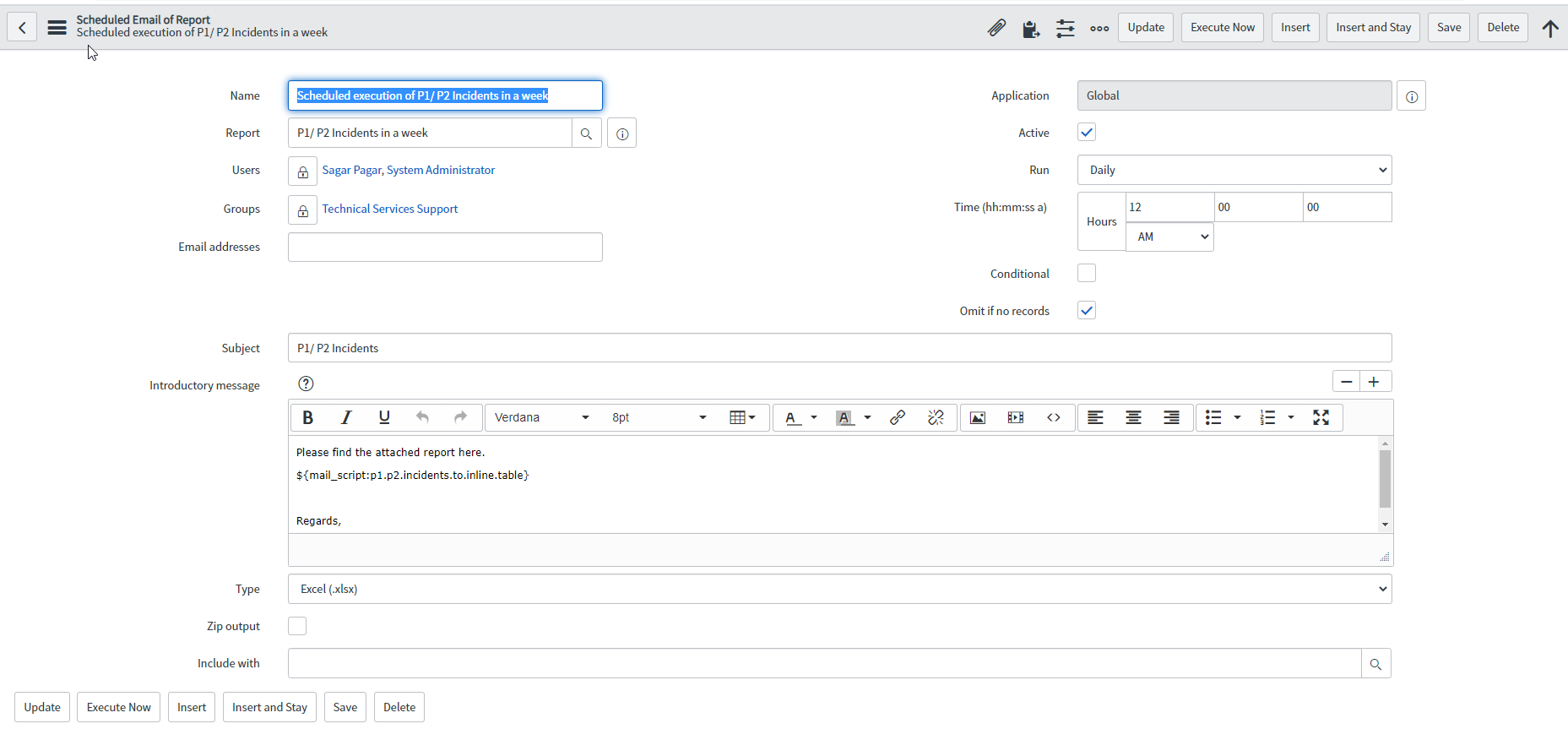This screenshot has height=729, width=1568.
Task: Open the background highlight color arrow
Action: (867, 417)
